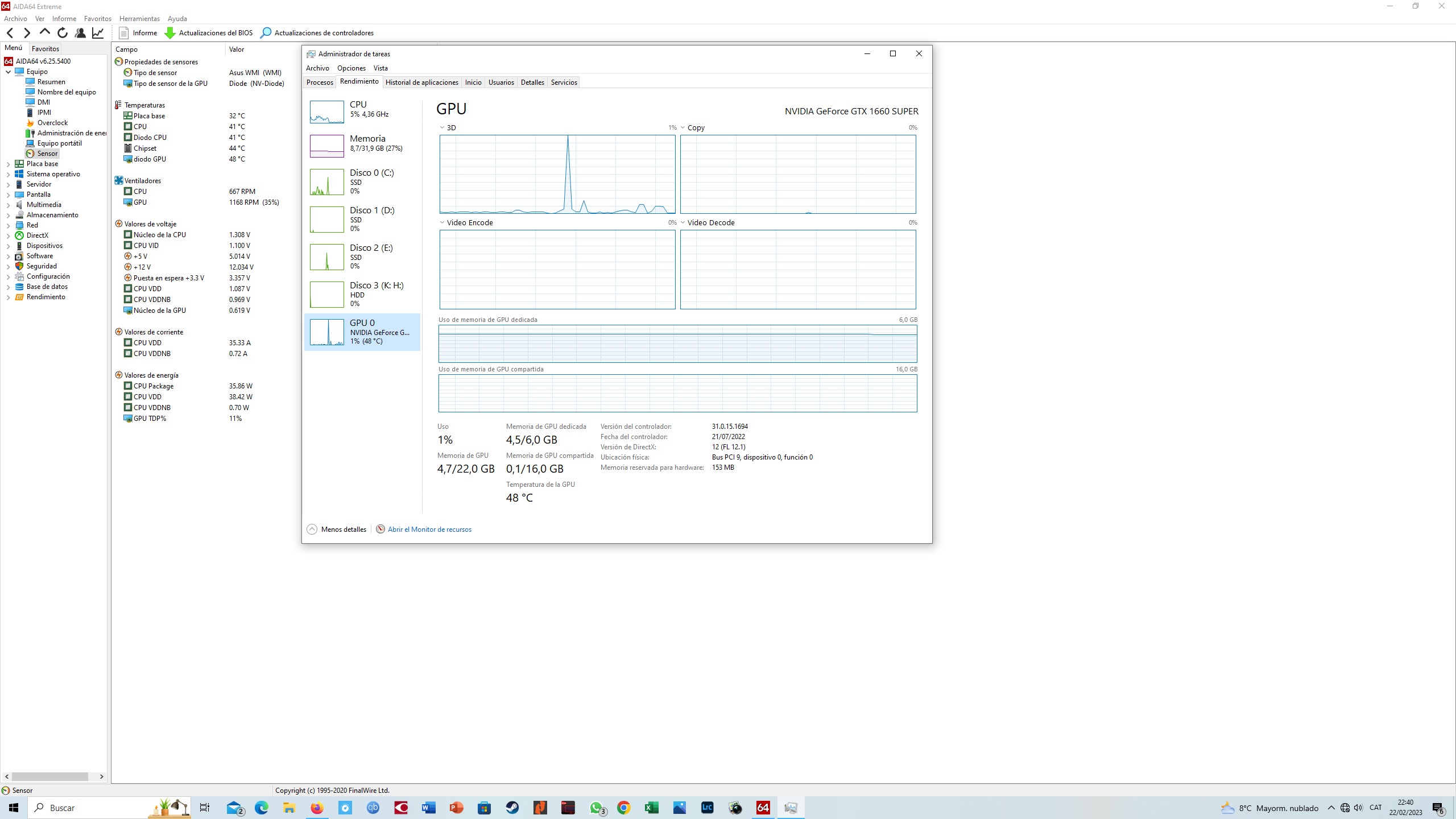Screen dimensions: 1456x819
Task: Click Menos detalles button
Action: pyautogui.click(x=337, y=530)
